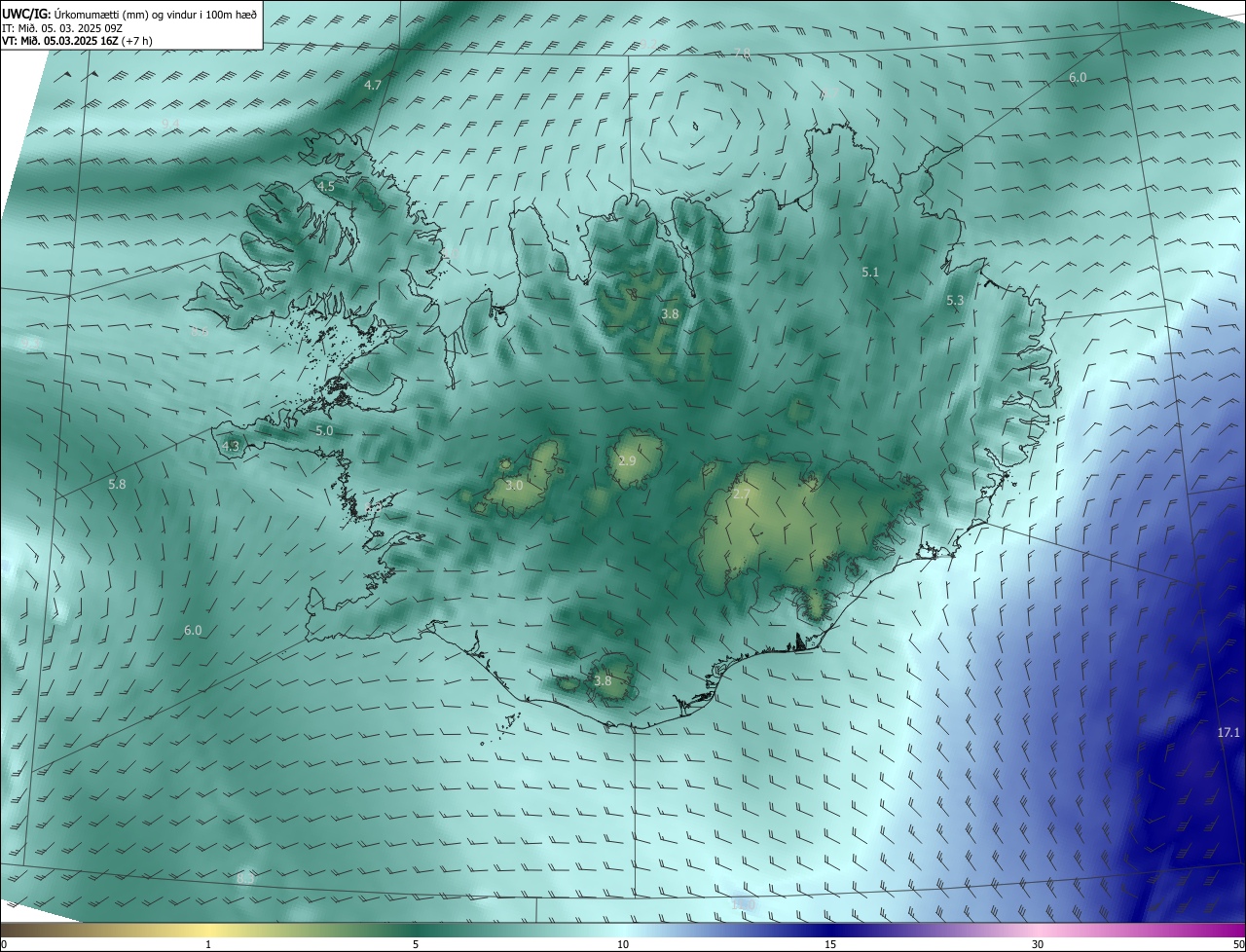Image resolution: width=1246 pixels, height=952 pixels.
Task: Click the color scale tick label '30'
Action: click(x=1038, y=944)
